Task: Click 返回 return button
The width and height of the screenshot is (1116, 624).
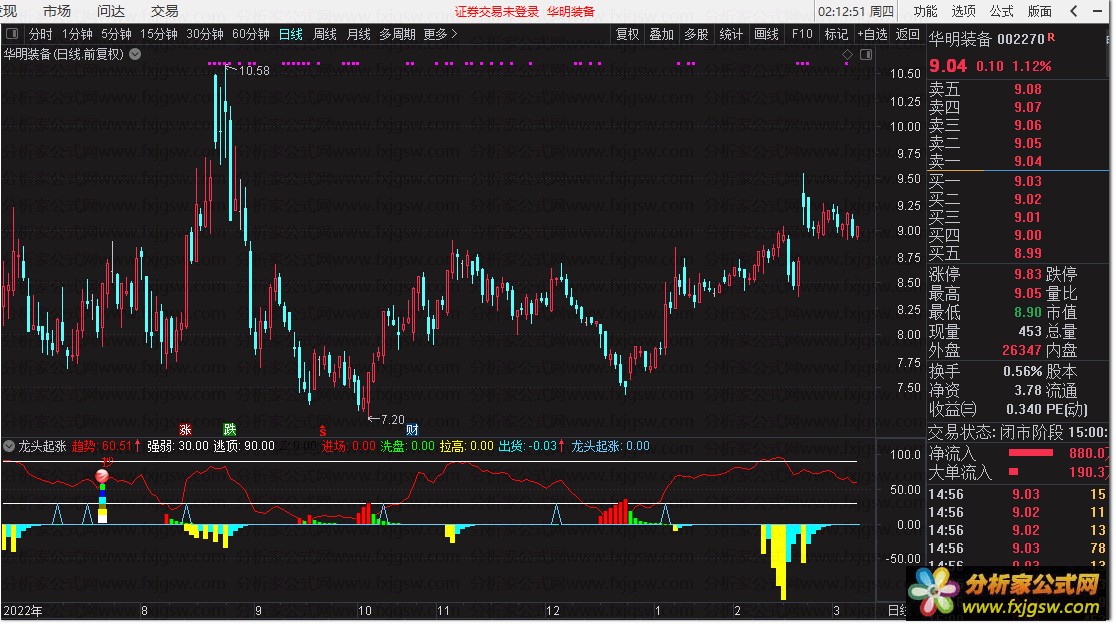Action: point(907,33)
